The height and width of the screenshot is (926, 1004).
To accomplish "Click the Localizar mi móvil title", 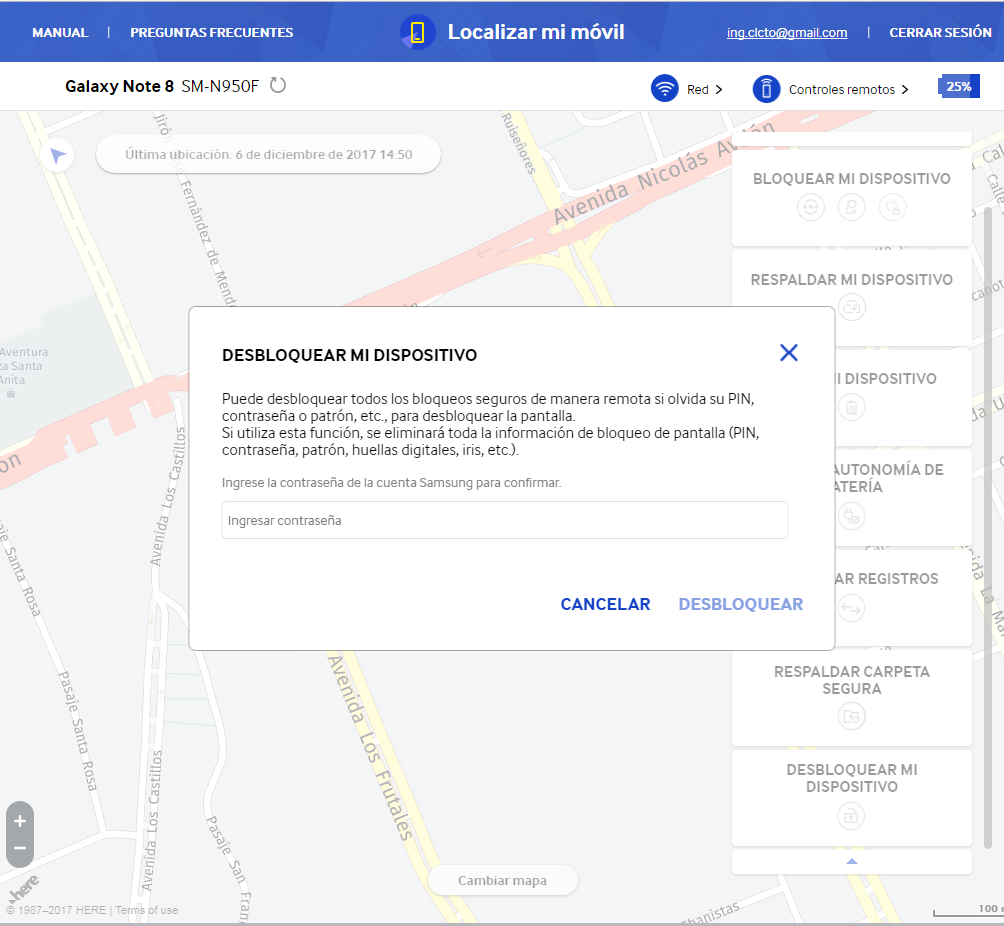I will point(535,32).
